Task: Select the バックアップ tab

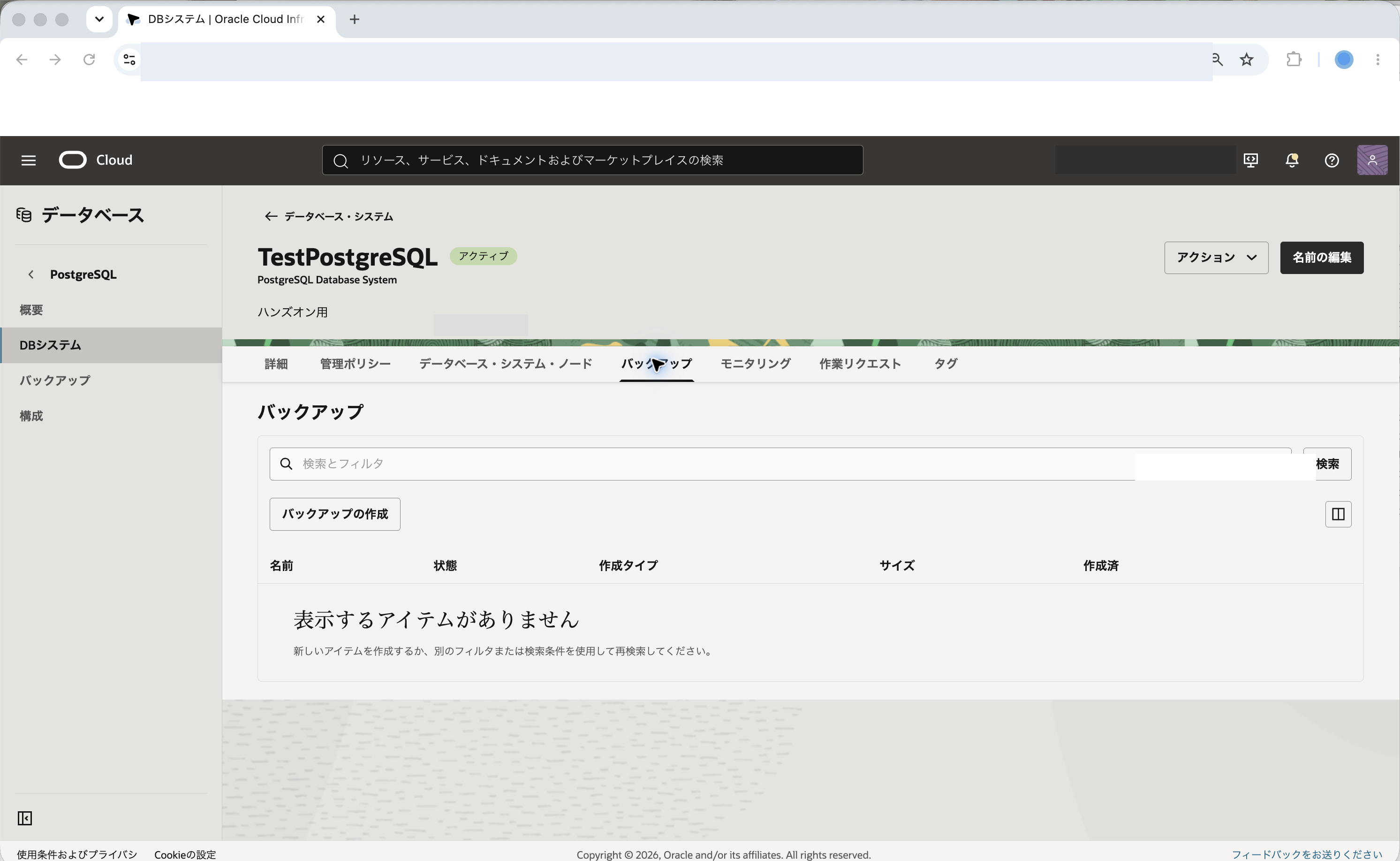Action: point(656,364)
